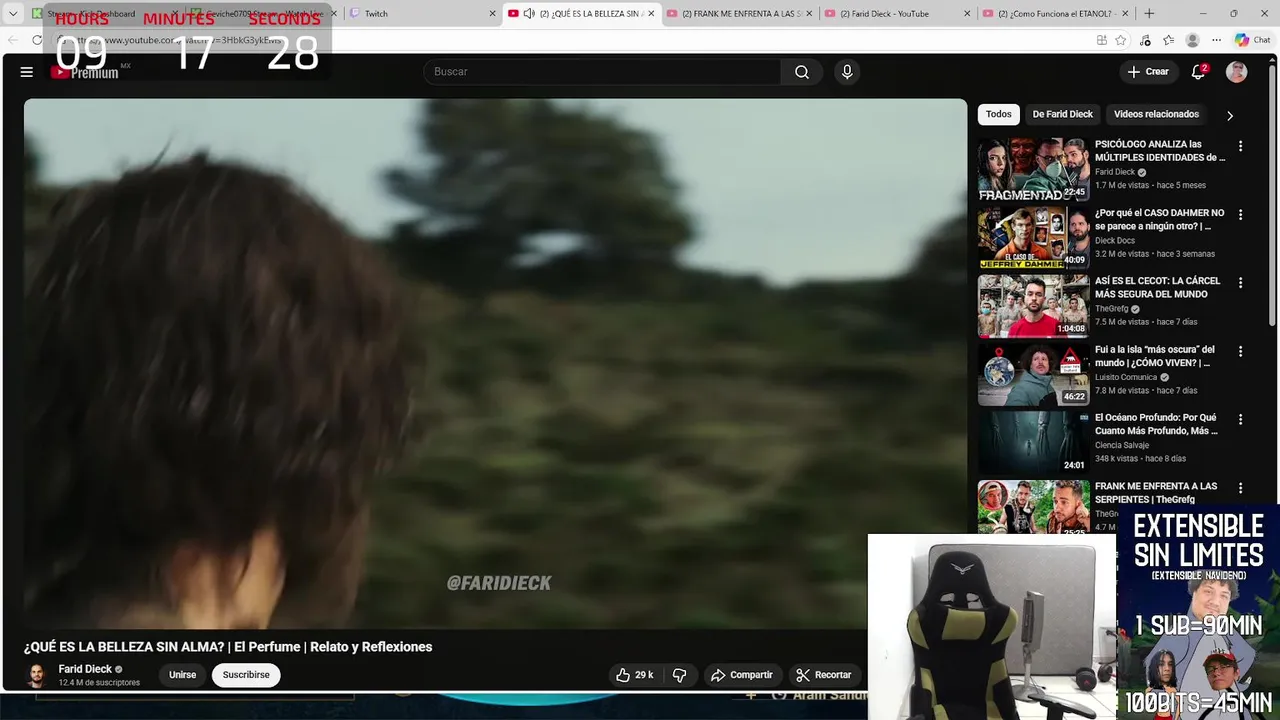Dislike the video with thumbs down
This screenshot has height=720, width=1280.
point(679,675)
